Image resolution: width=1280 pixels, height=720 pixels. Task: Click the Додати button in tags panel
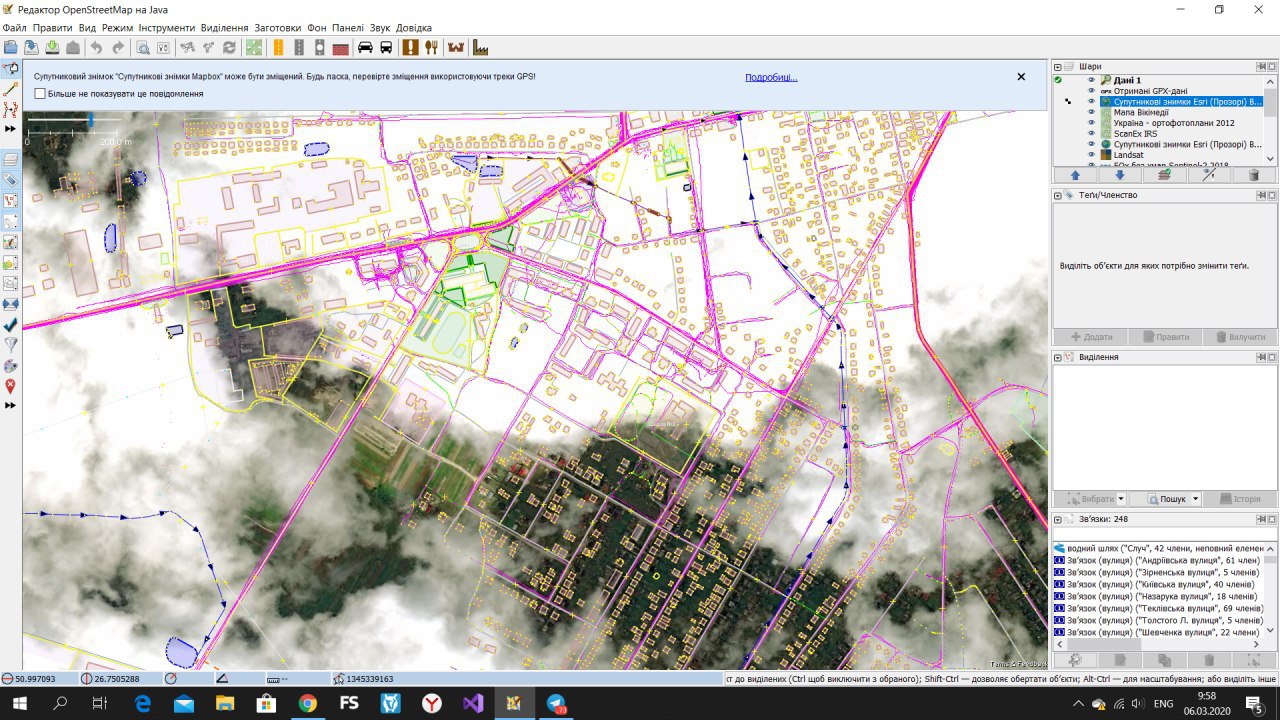tap(1091, 337)
